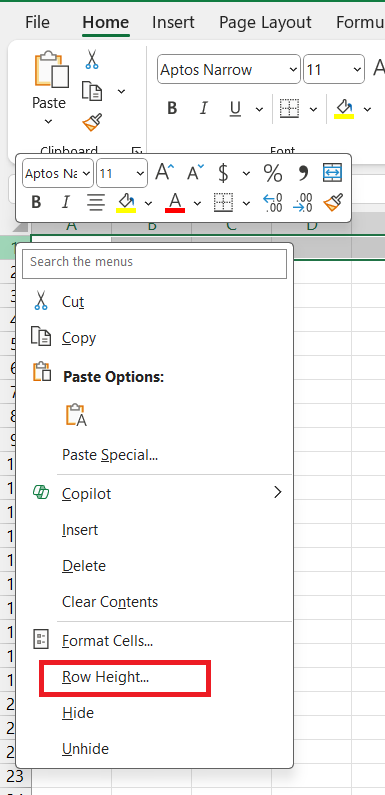Click the Paste clipboard icon in ribbon
The height and width of the screenshot is (795, 385).
coord(51,69)
